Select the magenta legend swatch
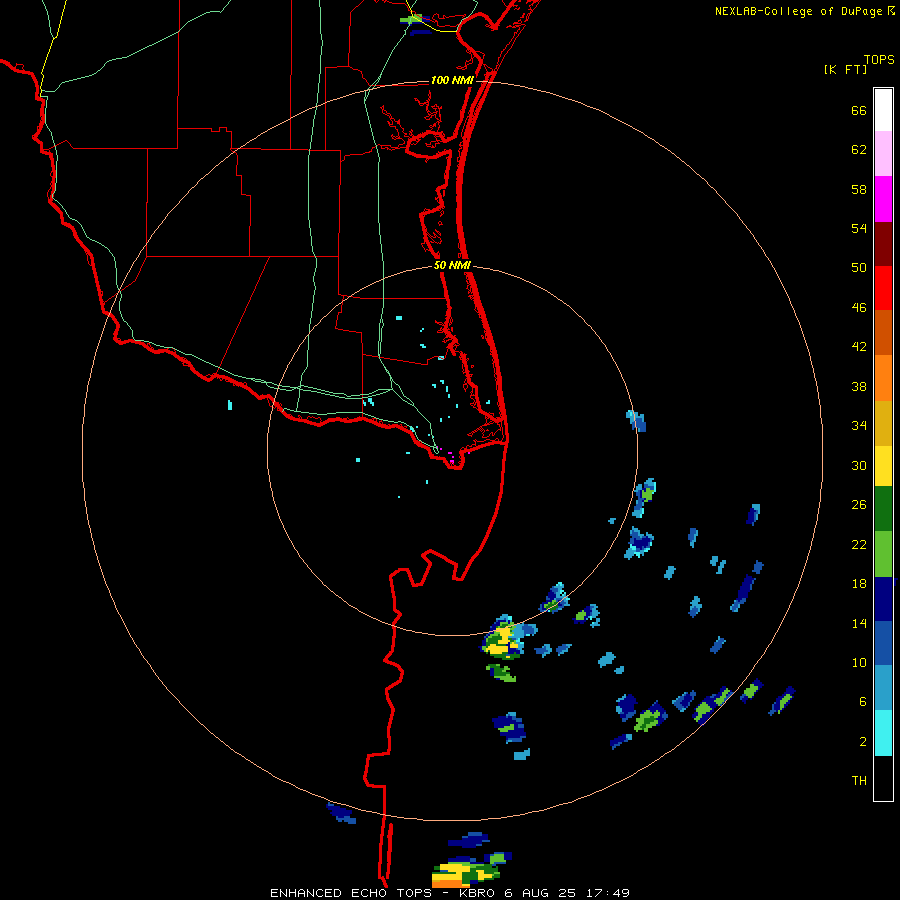Image resolution: width=900 pixels, height=900 pixels. [883, 199]
